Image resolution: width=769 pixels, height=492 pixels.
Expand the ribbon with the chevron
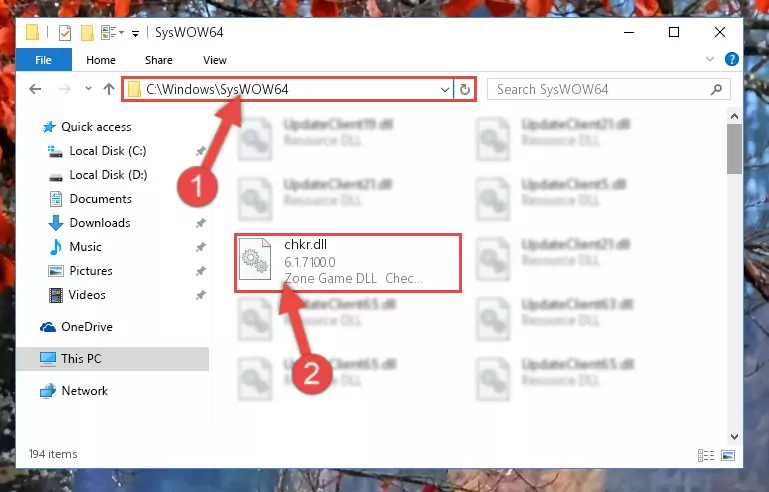[x=709, y=59]
